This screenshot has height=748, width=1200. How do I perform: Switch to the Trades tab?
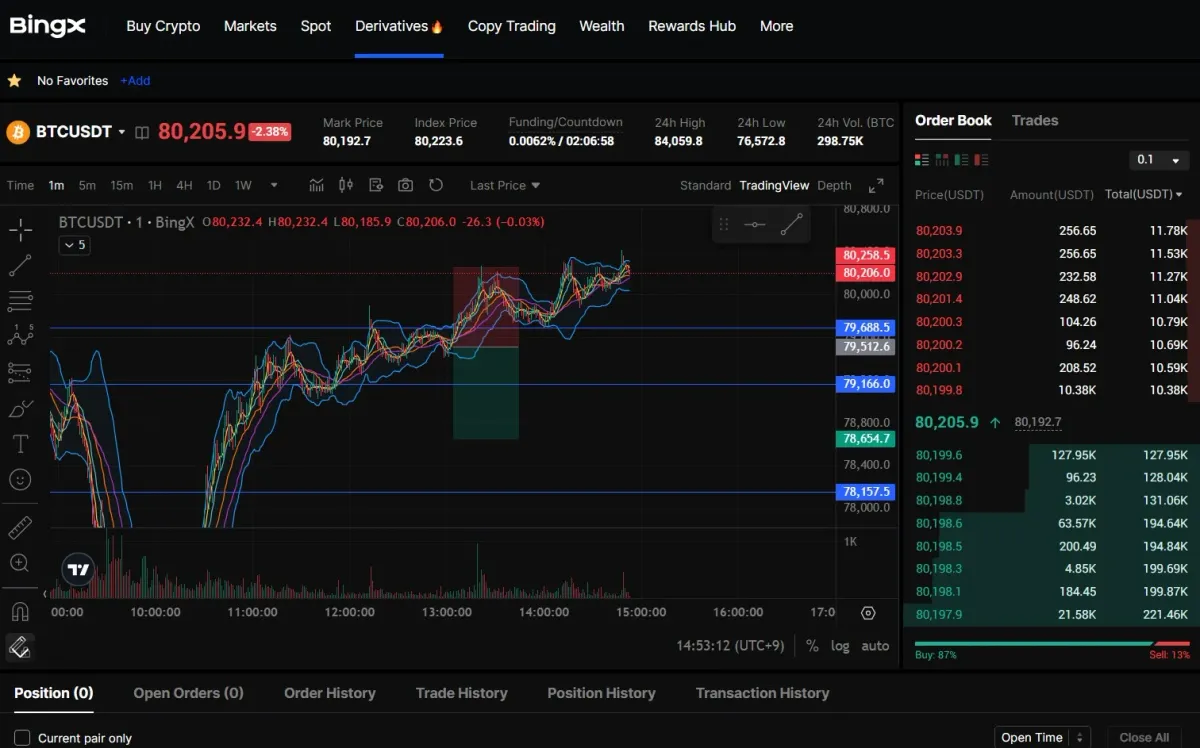tap(1034, 120)
